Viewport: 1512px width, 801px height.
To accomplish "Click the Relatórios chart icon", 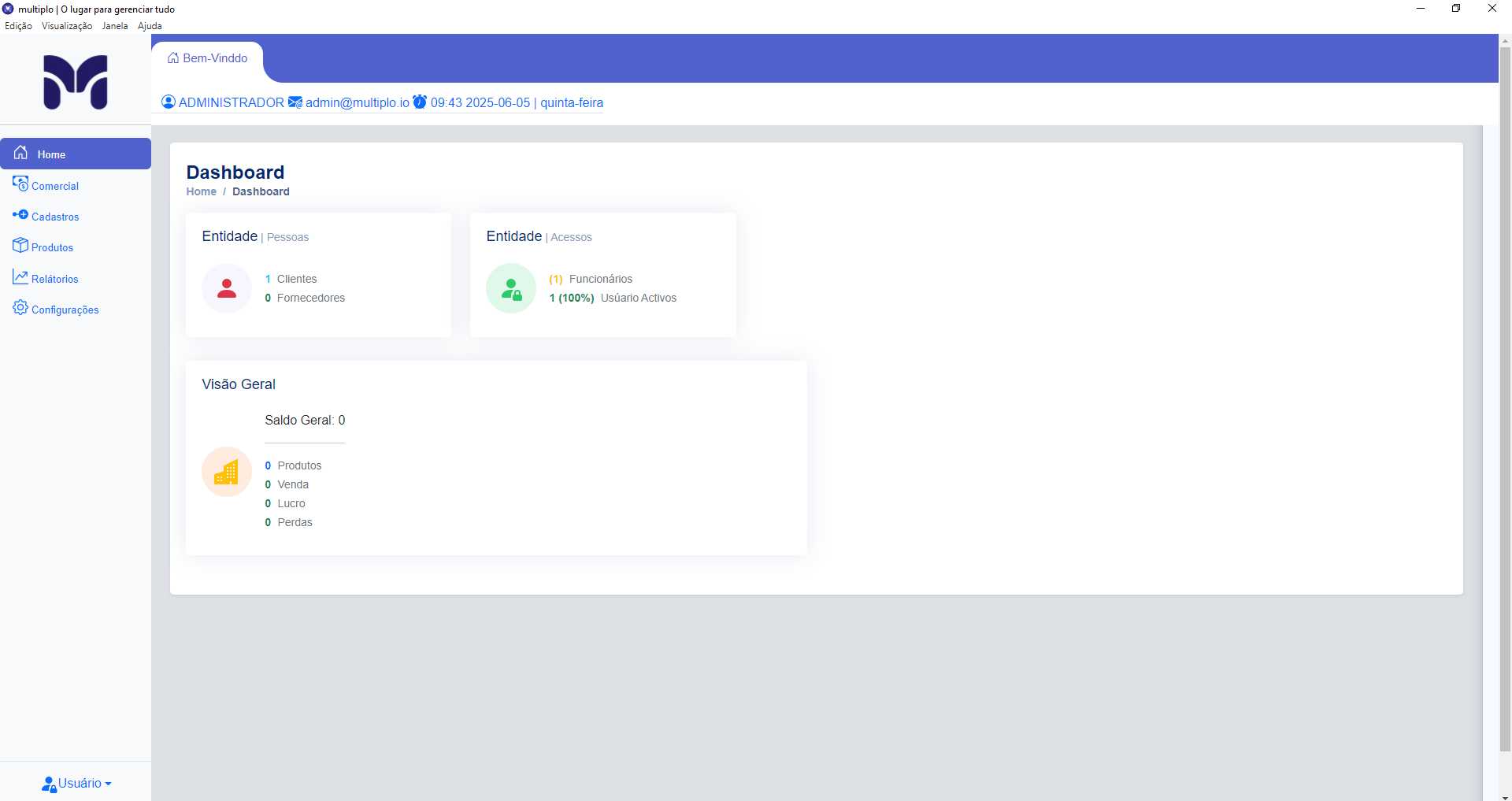I will coord(20,277).
